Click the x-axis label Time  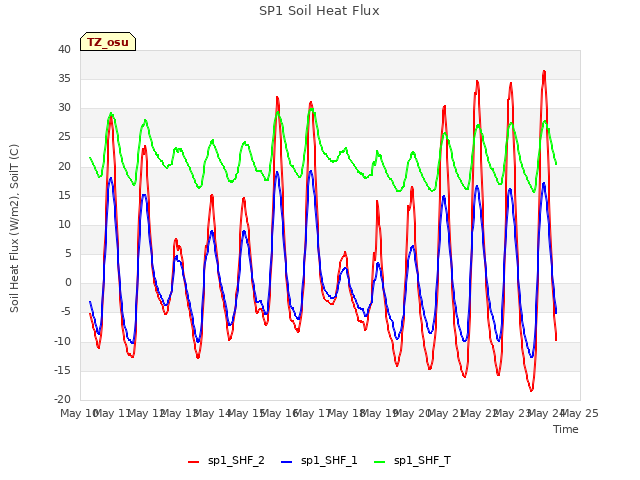point(565,429)
